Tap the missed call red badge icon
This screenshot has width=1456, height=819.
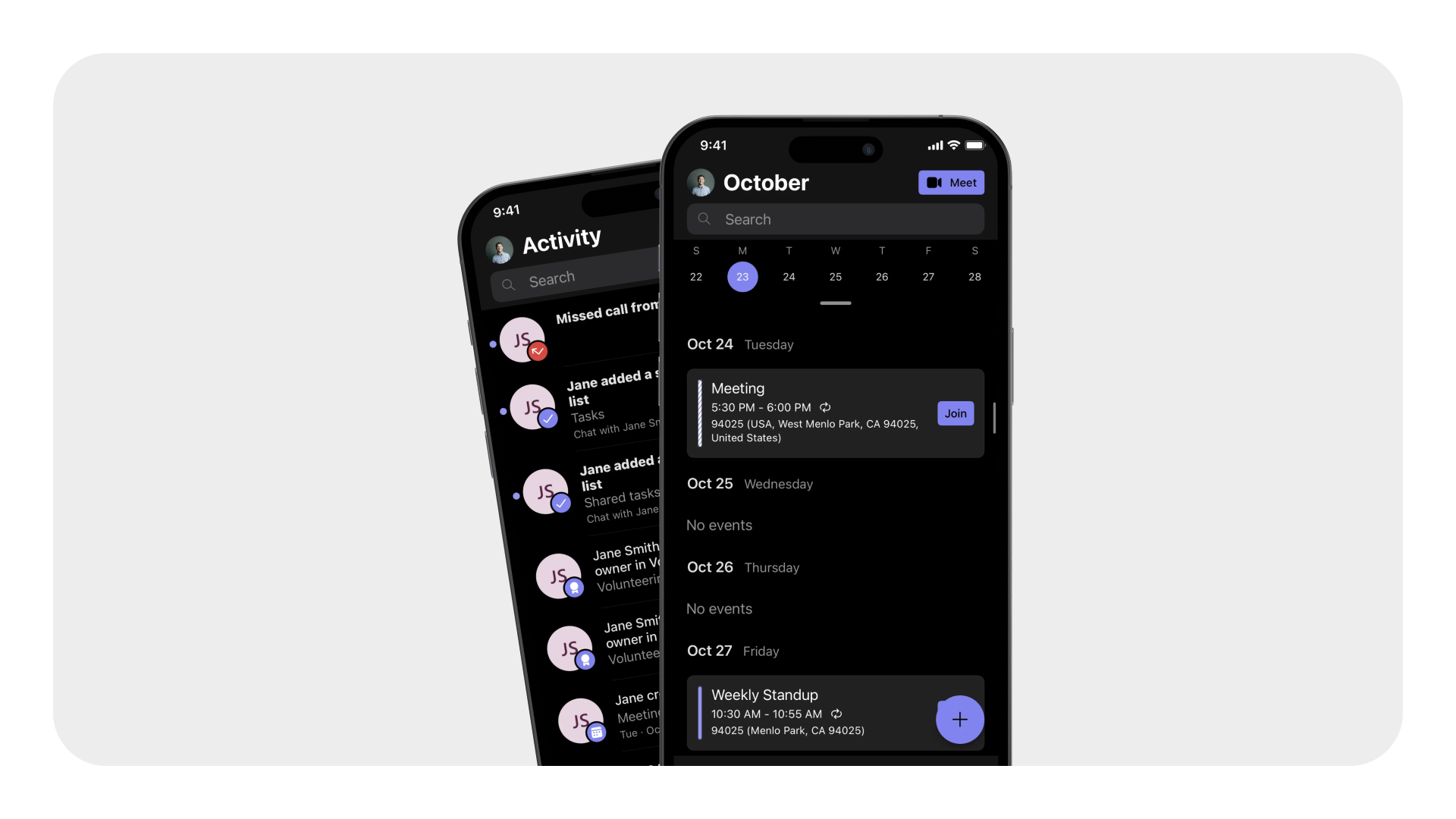537,350
